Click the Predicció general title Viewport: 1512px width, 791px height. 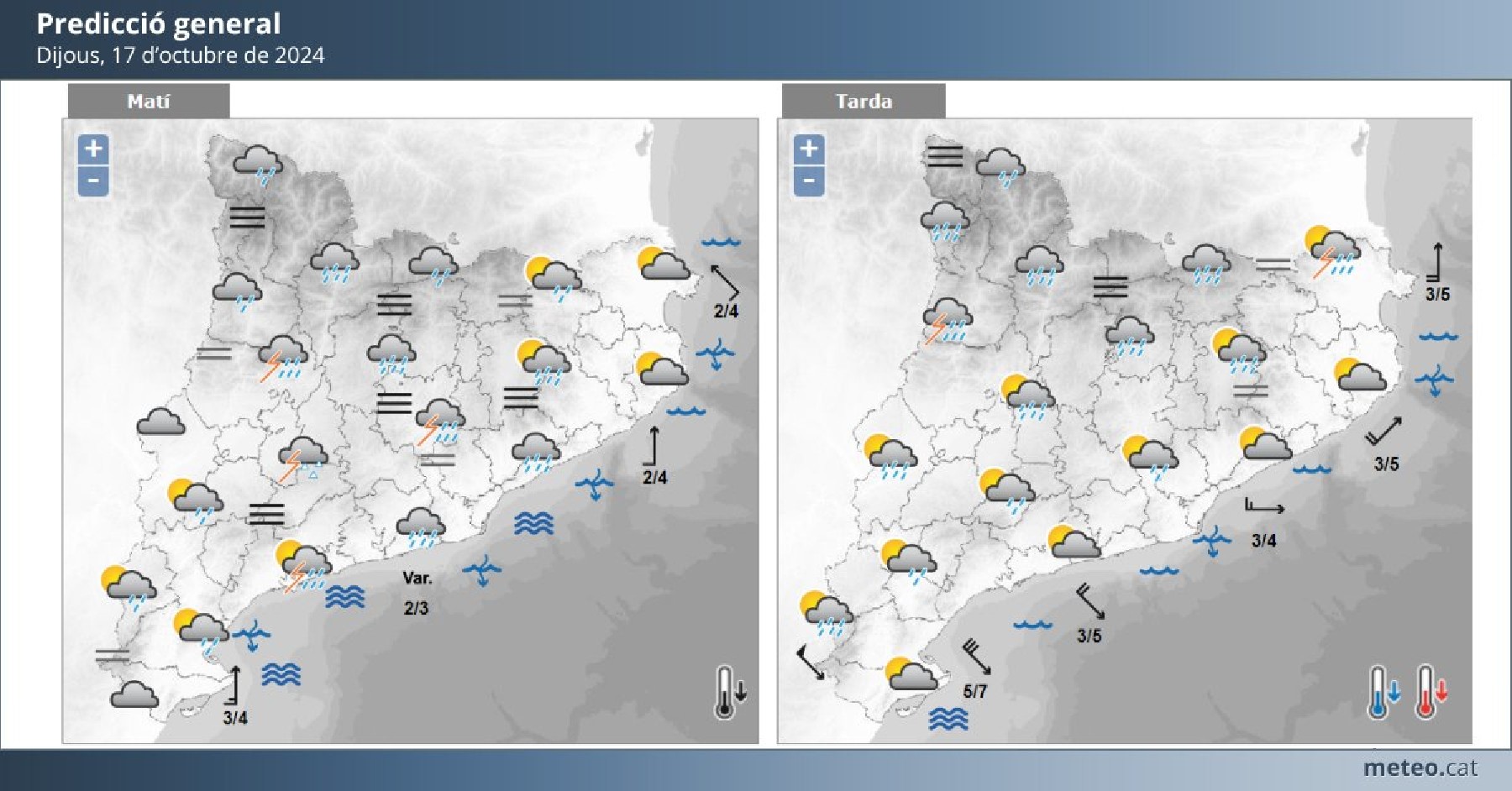(x=159, y=24)
